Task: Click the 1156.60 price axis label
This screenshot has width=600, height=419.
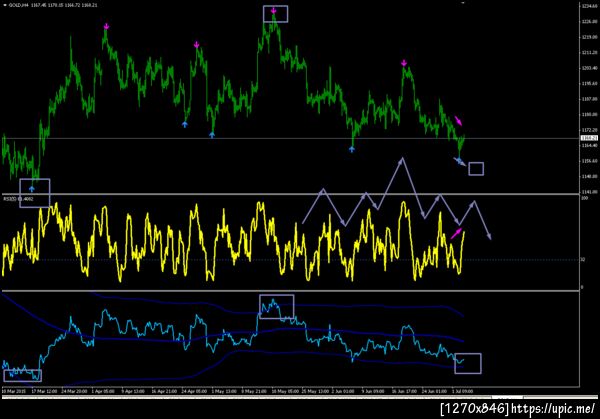Action: coord(590,161)
